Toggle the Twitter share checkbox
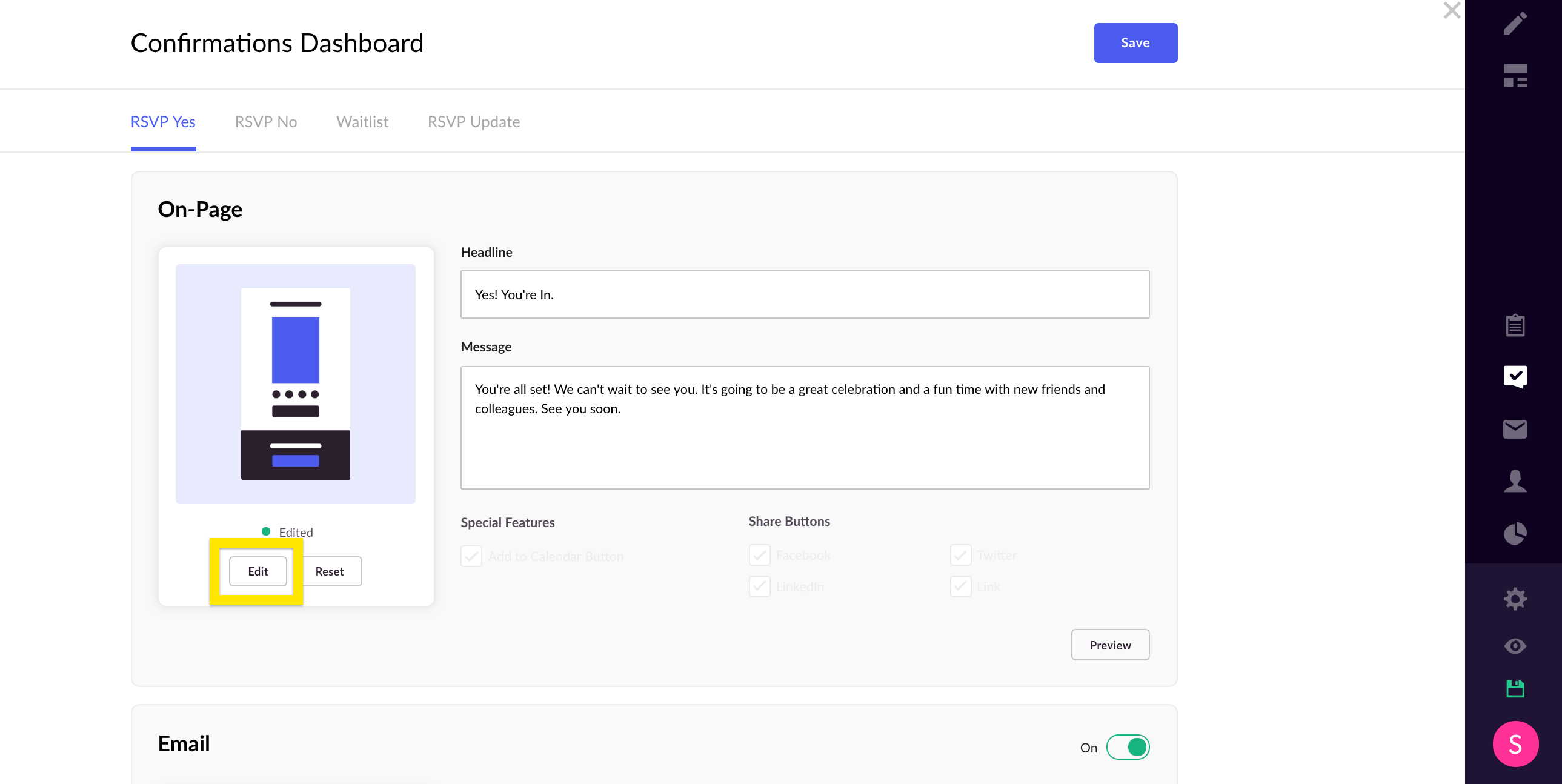This screenshot has width=1562, height=784. pyautogui.click(x=960, y=555)
